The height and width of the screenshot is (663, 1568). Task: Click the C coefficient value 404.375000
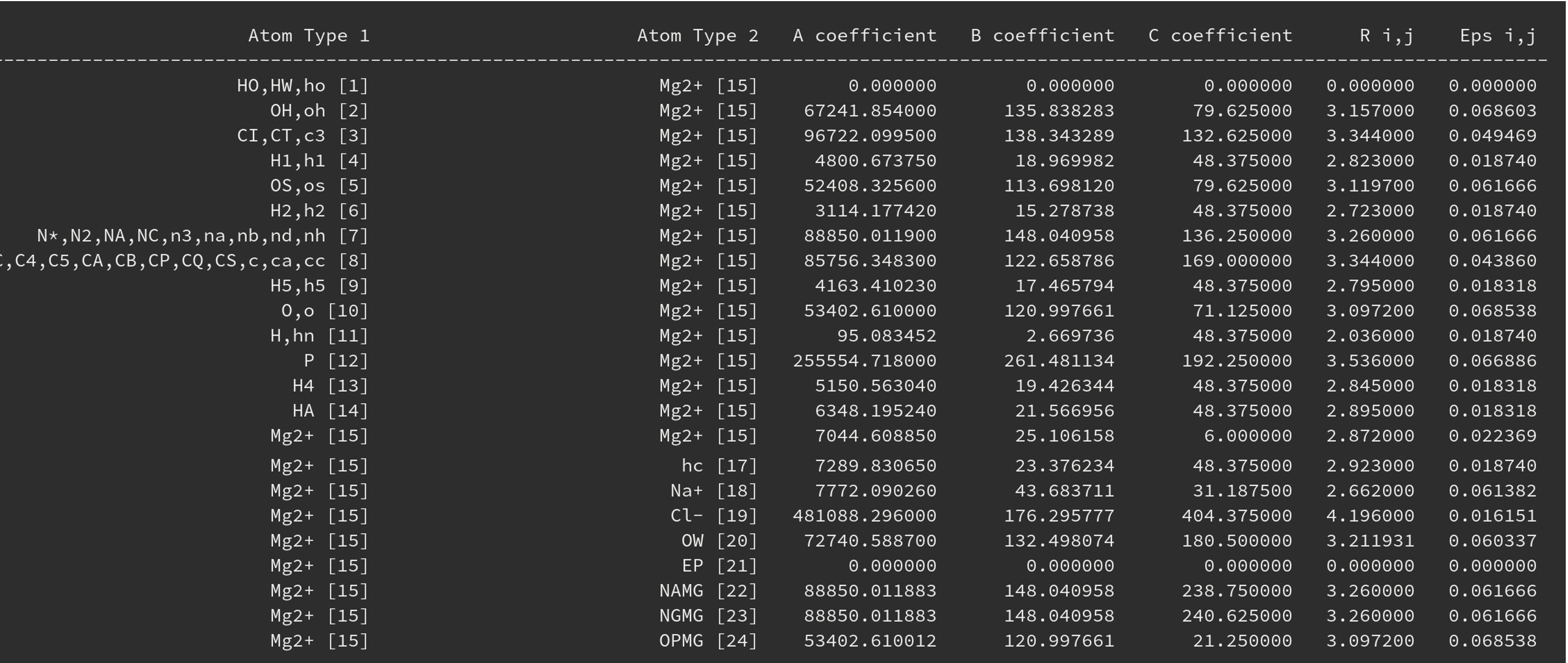pos(1236,516)
